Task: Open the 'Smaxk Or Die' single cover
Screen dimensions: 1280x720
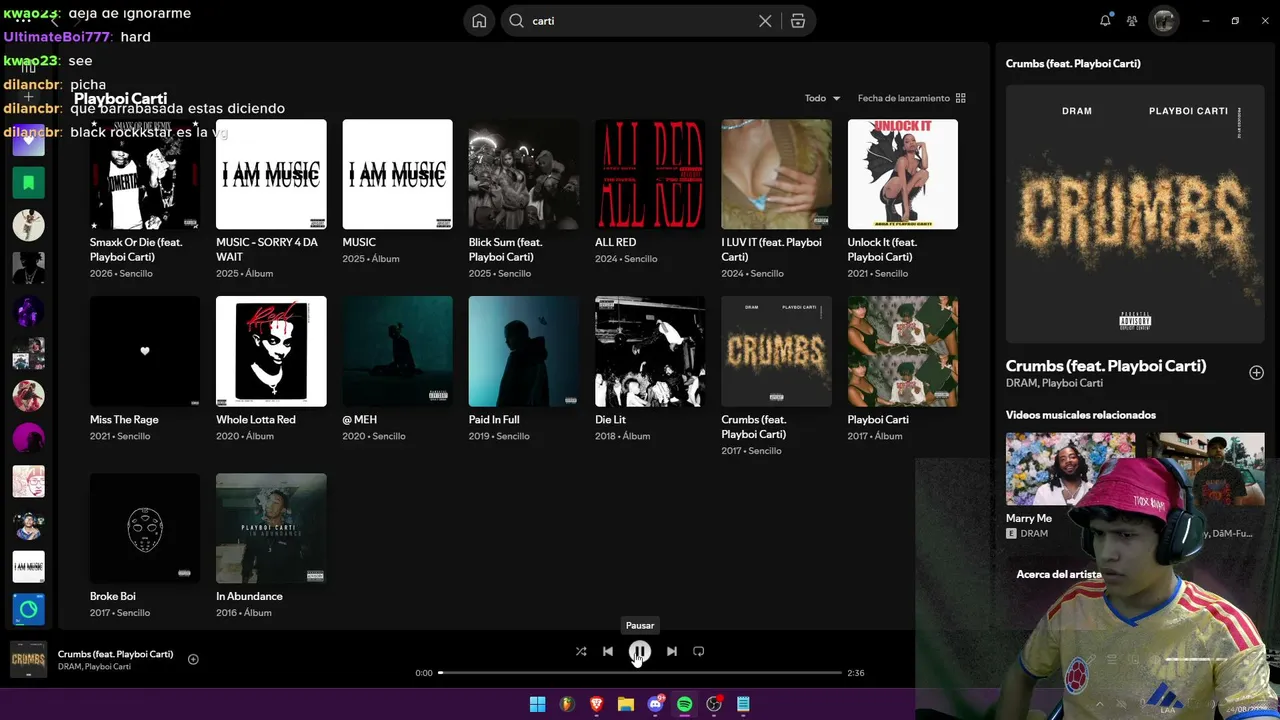Action: pos(145,174)
